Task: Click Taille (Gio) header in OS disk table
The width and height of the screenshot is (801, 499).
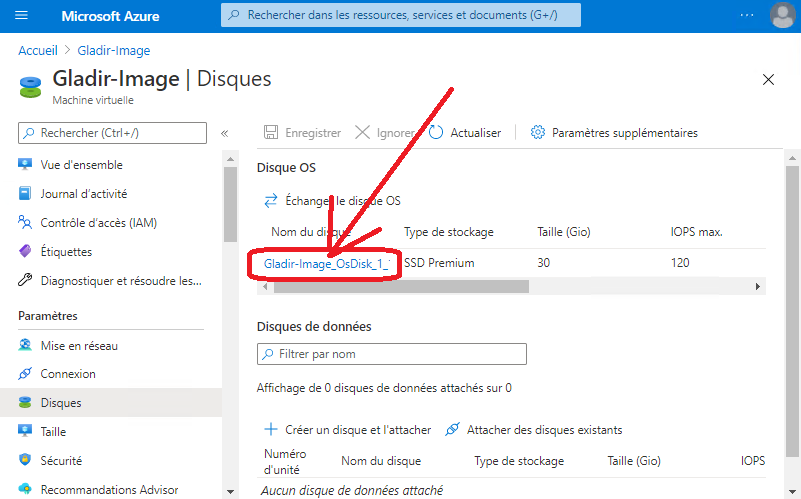Action: click(564, 232)
